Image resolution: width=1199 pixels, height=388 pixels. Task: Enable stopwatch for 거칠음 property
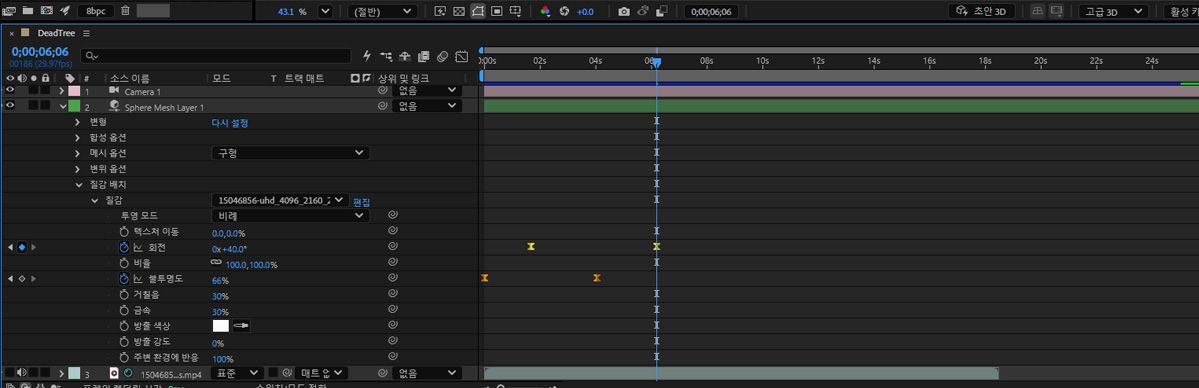coord(124,295)
